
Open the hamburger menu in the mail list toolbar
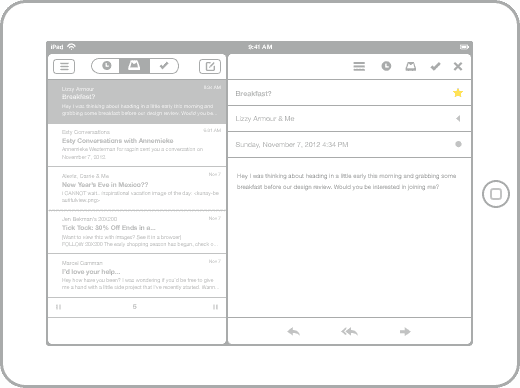coord(64,66)
